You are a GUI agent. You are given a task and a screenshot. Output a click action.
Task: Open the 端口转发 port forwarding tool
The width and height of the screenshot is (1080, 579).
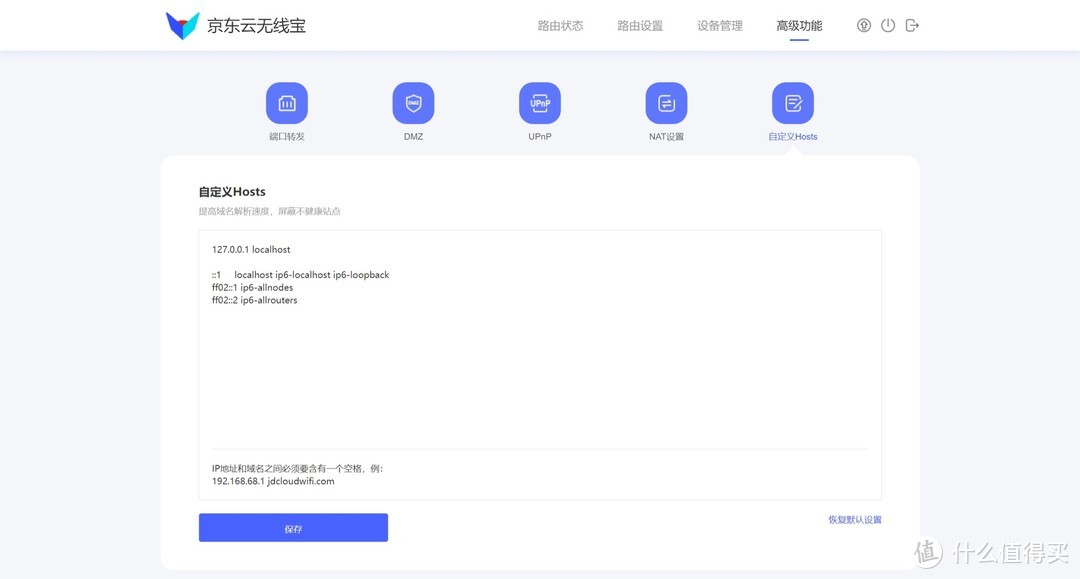tap(287, 101)
